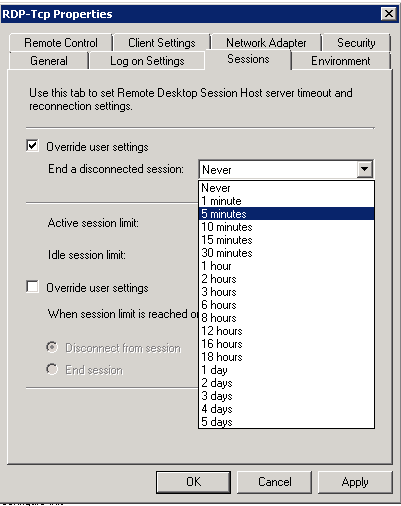The image size is (401, 506).
Task: Choose 5 minutes from the dropdown list
Action: (x=286, y=214)
